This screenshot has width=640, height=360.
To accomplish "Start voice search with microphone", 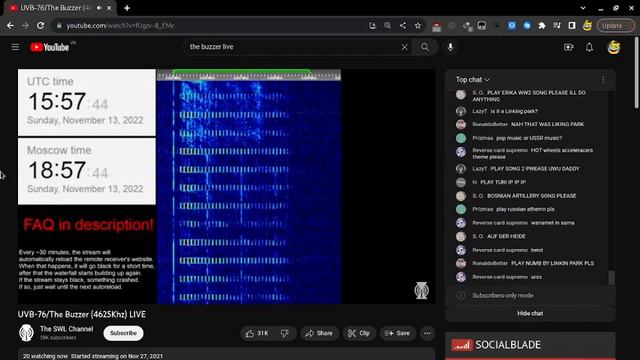I will [450, 47].
